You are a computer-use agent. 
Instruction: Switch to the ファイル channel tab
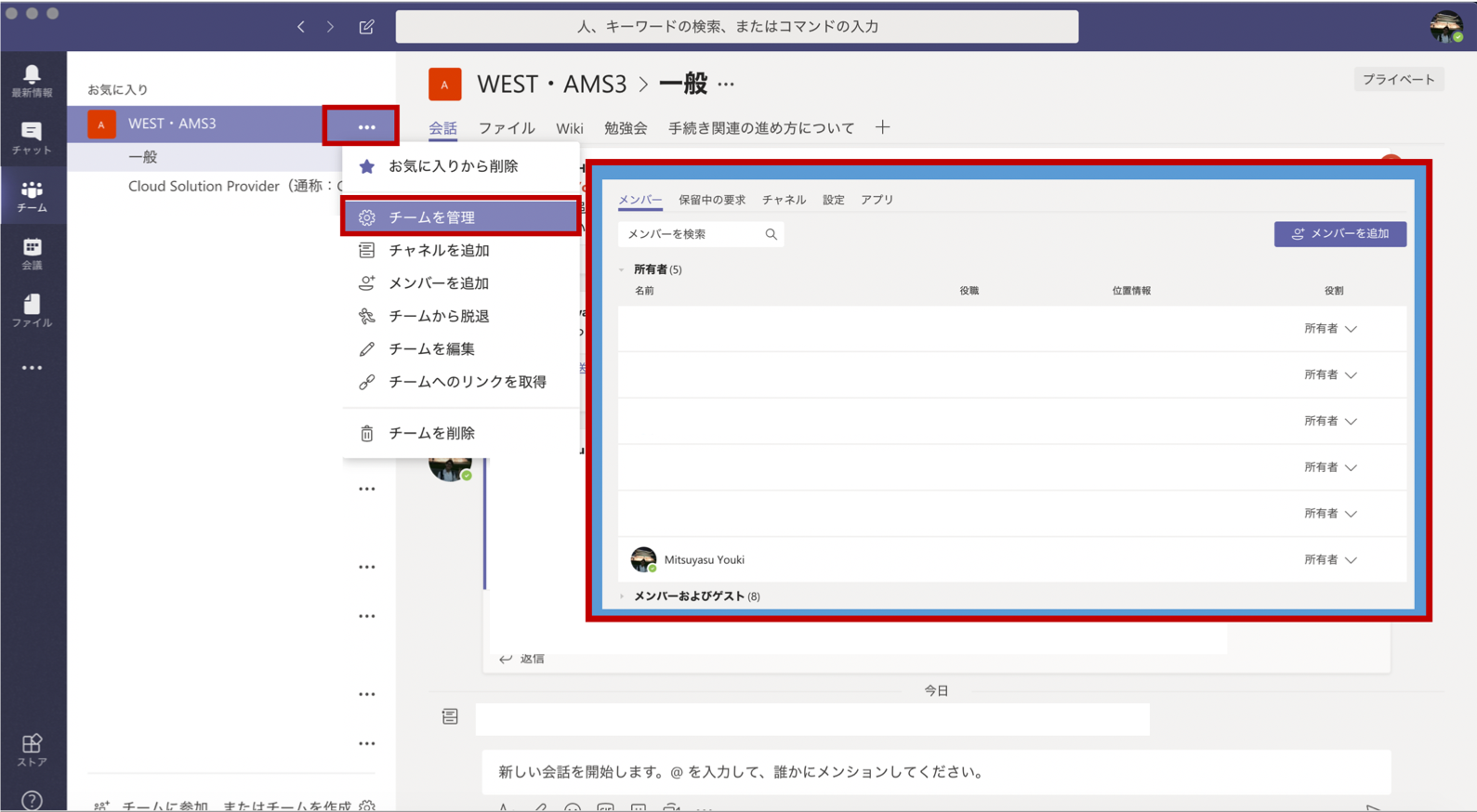(x=507, y=128)
